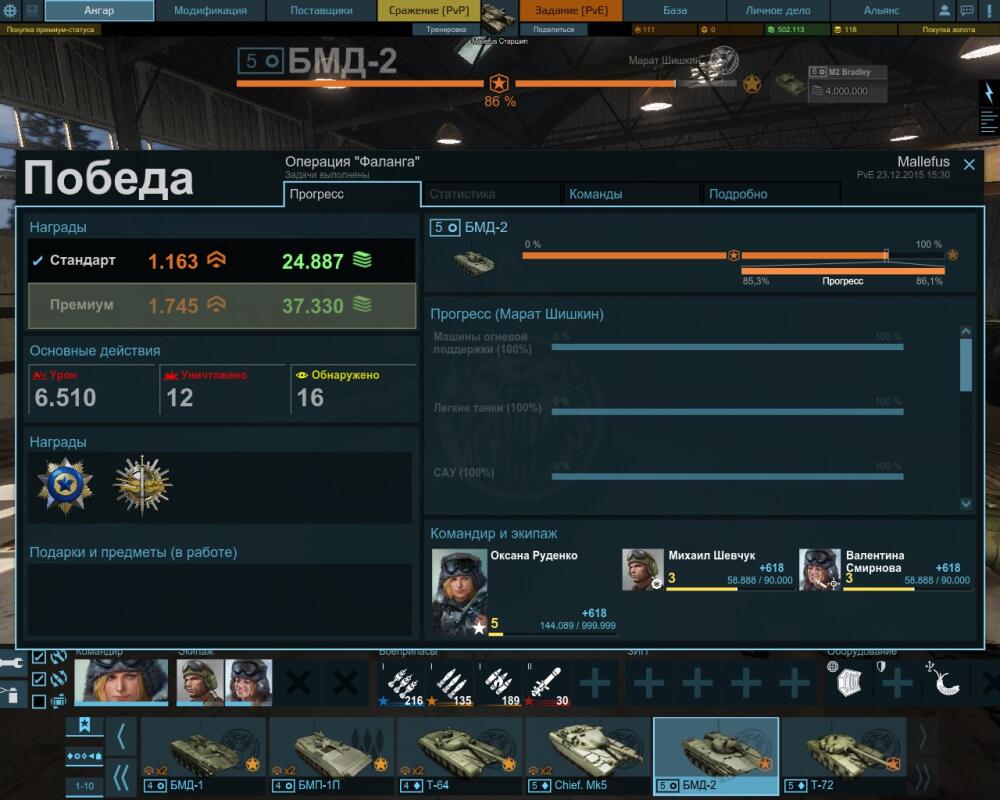Viewport: 1000px width, 800px height.
Task: Click the Легкие танки progress bar
Action: pos(728,411)
